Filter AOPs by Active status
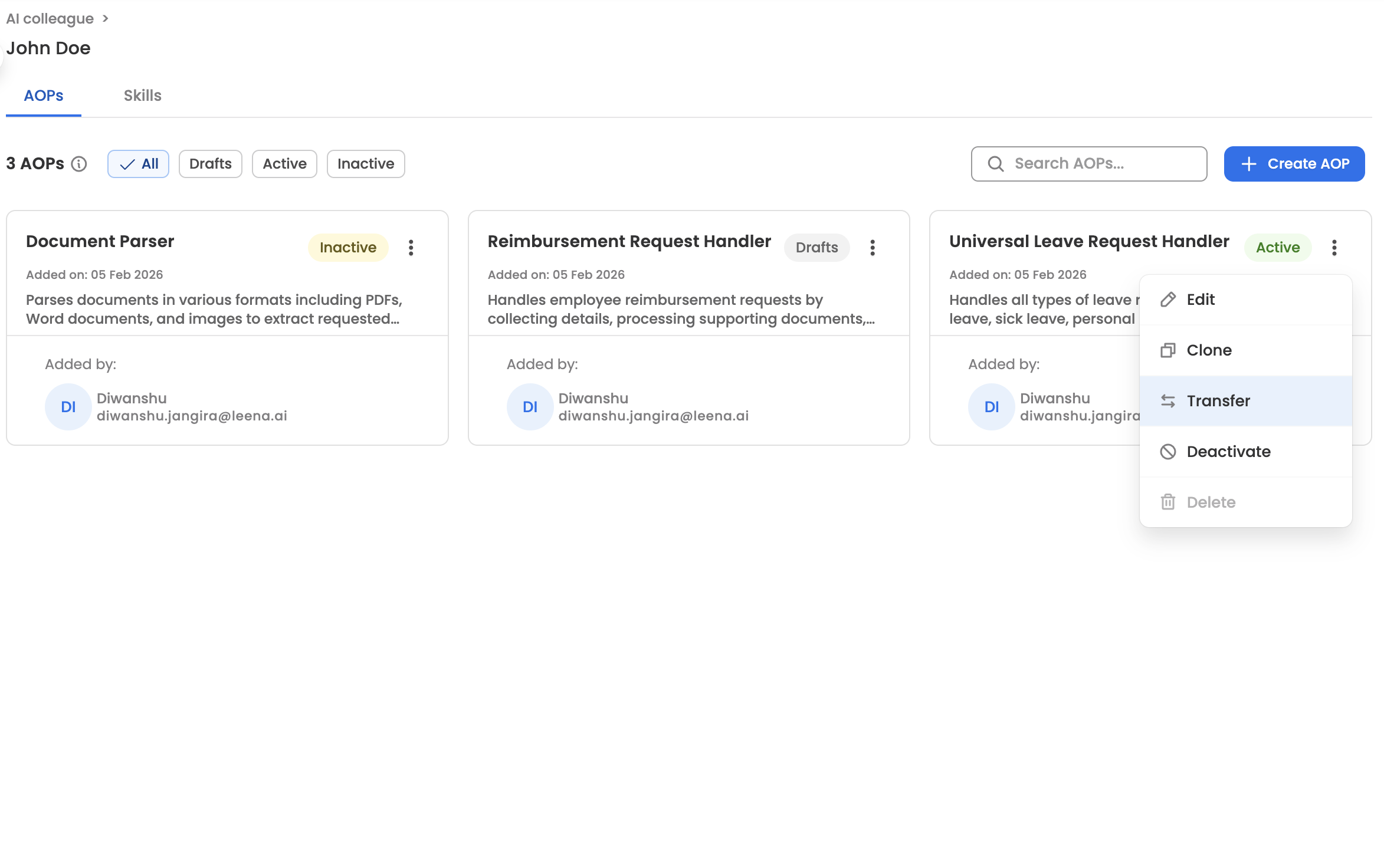This screenshot has width=1384, height=868. pos(284,164)
